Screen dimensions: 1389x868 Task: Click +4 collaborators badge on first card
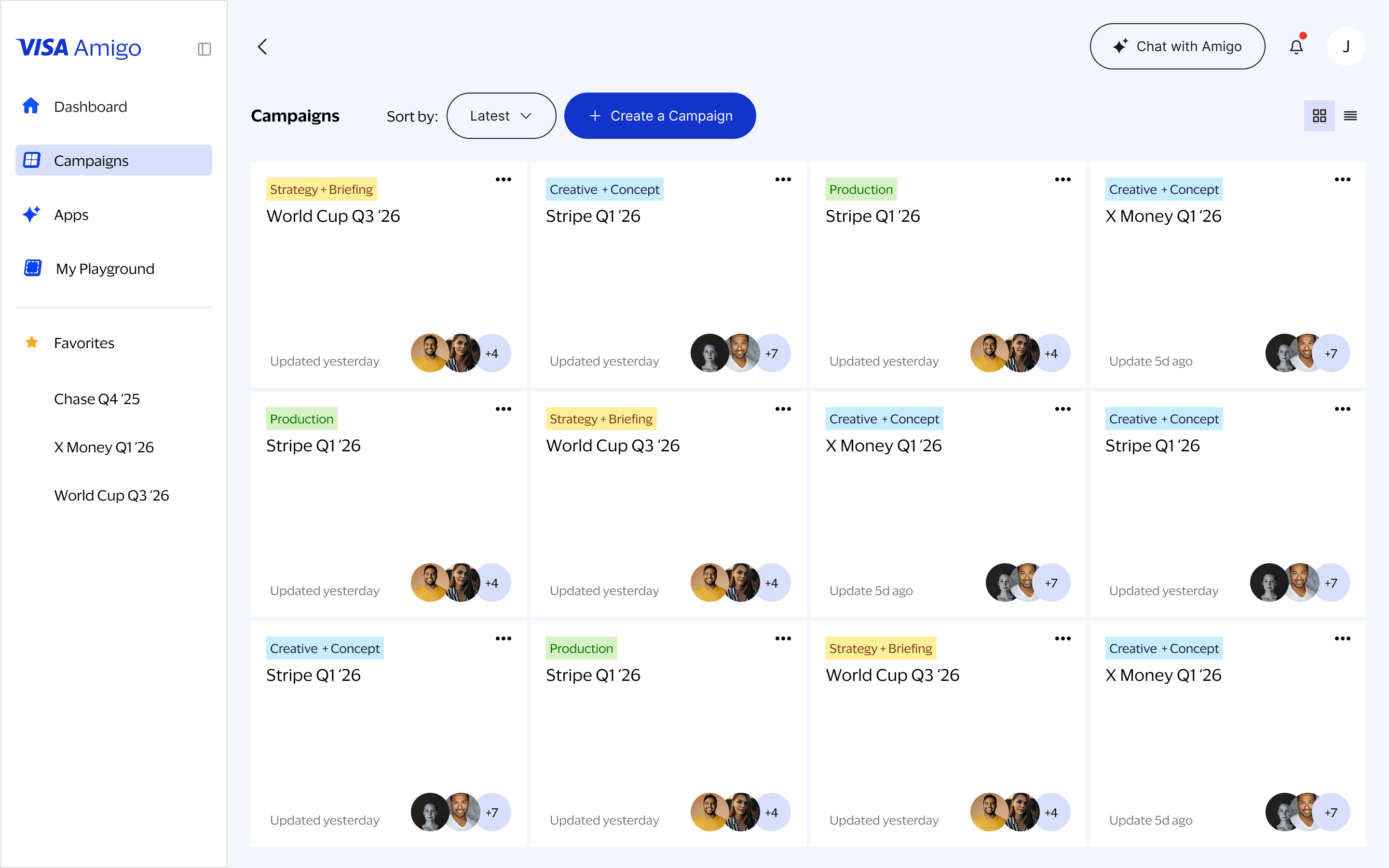point(492,353)
